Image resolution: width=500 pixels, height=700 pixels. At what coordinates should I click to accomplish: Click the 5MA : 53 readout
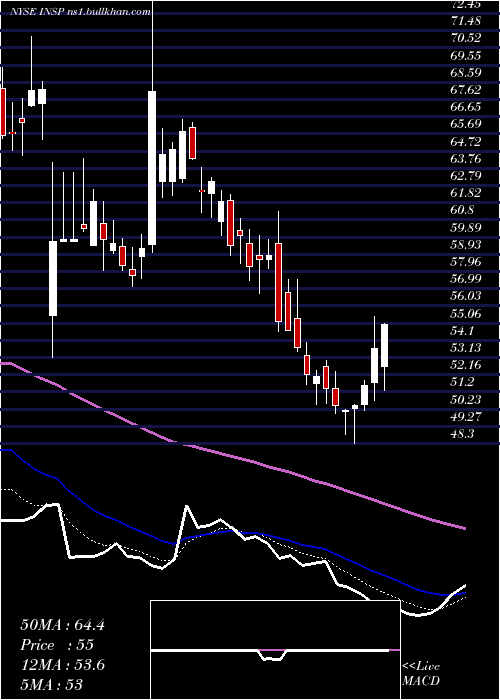52,684
